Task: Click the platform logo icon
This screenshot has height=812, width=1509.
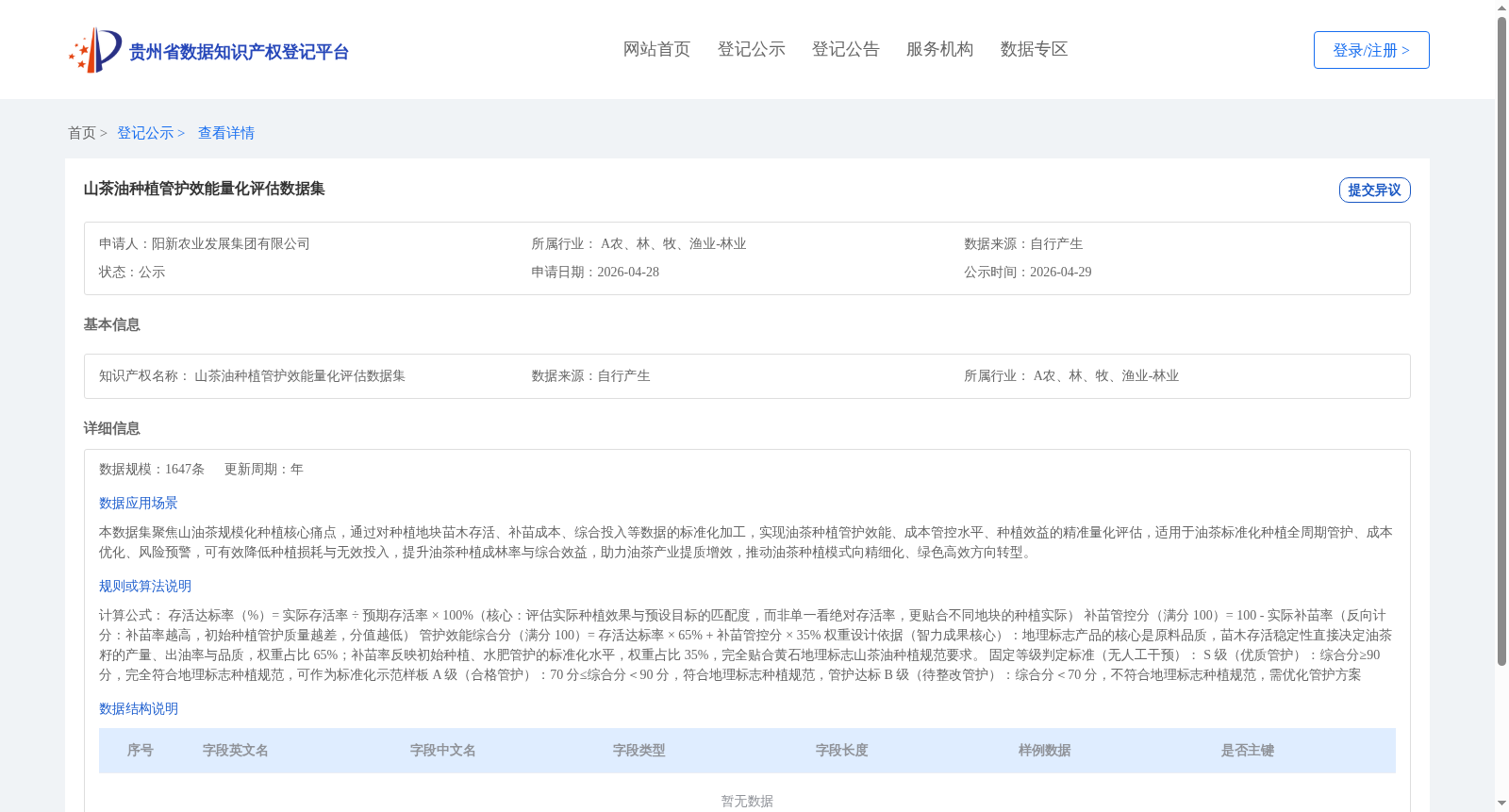Action: 95,50
